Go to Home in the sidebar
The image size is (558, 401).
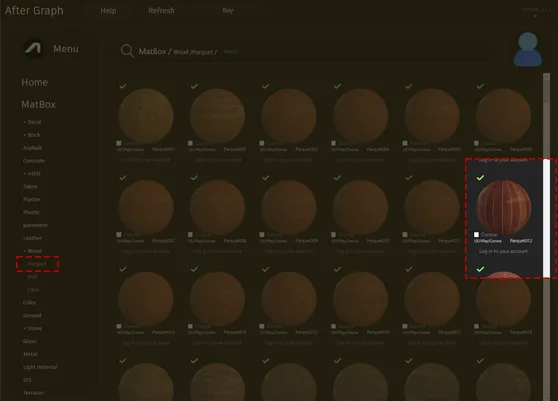(35, 82)
